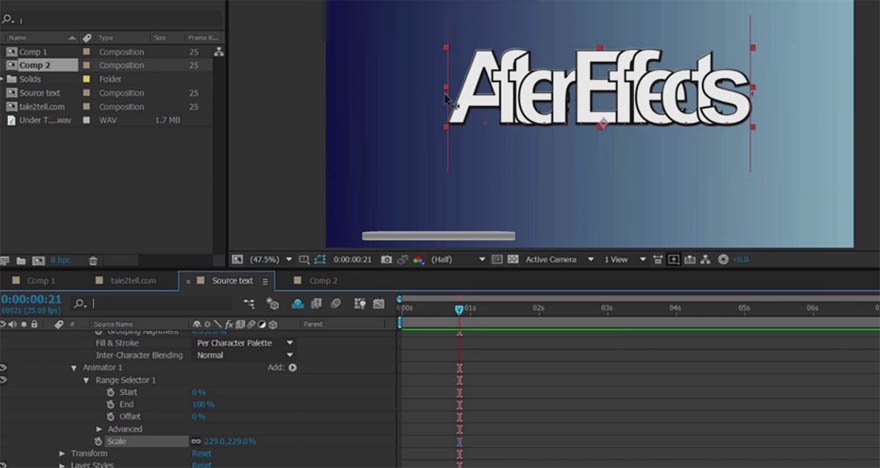The width and height of the screenshot is (880, 468).
Task: Expand the Transform group
Action: coord(62,453)
